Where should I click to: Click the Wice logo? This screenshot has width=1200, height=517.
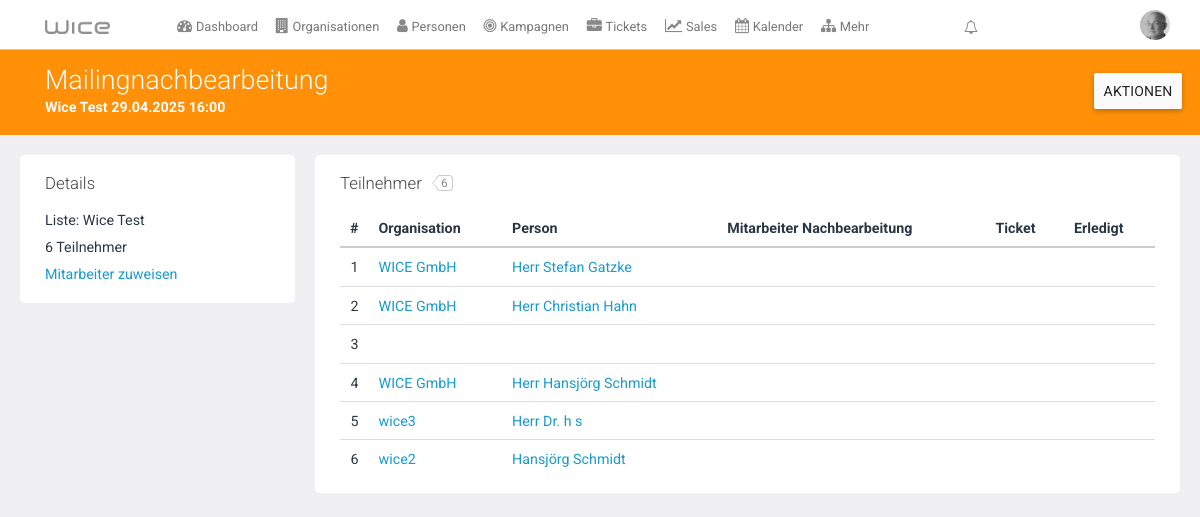(77, 27)
